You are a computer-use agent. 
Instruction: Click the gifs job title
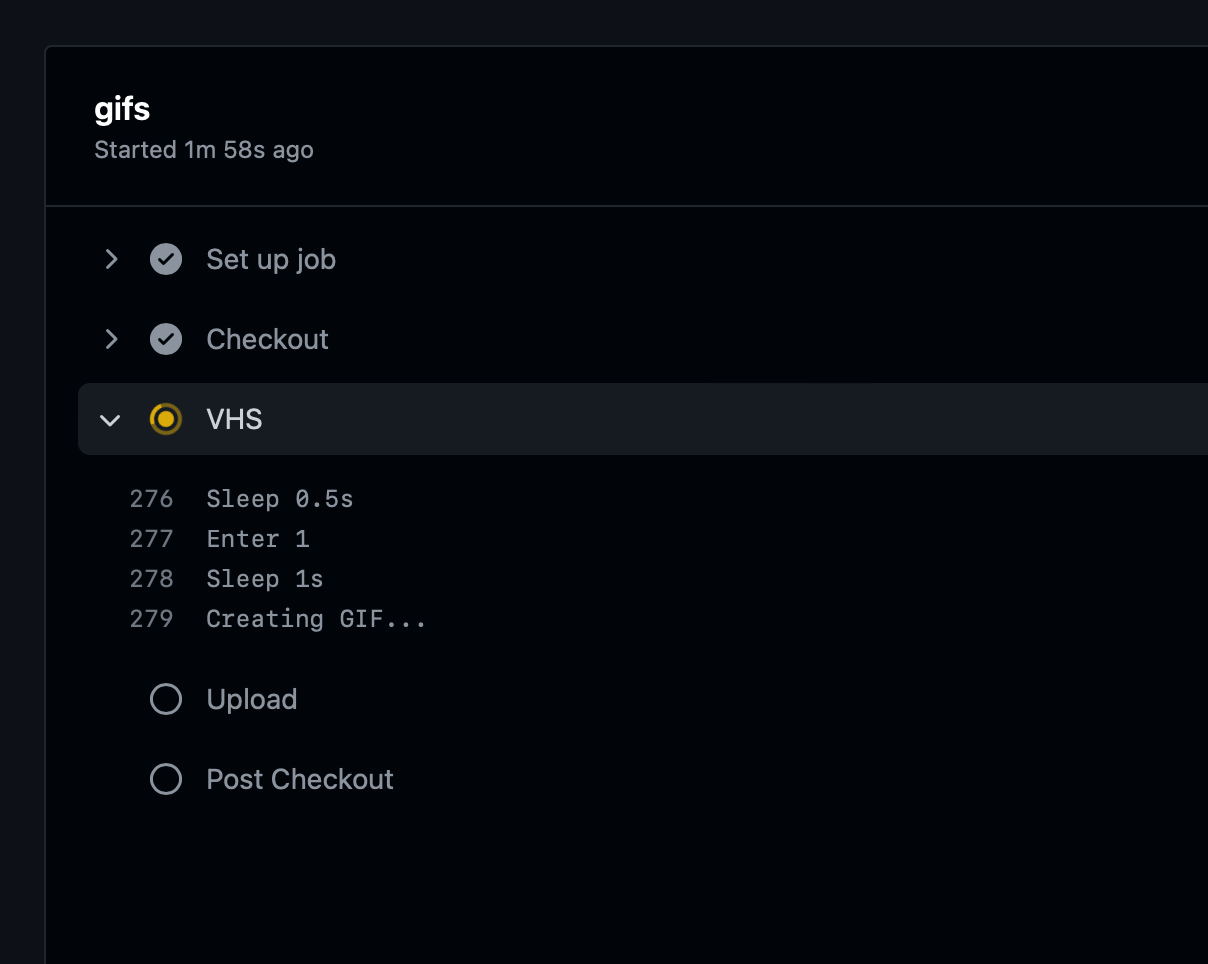pyautogui.click(x=122, y=108)
